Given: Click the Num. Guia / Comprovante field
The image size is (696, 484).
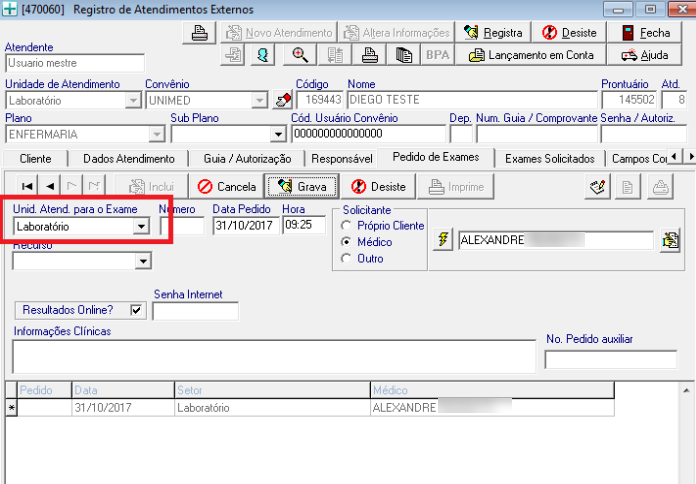Looking at the screenshot, I should click(537, 134).
